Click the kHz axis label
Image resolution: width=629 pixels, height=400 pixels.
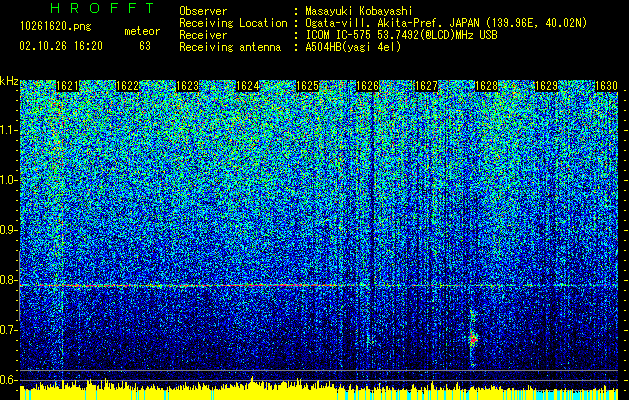coord(9,81)
